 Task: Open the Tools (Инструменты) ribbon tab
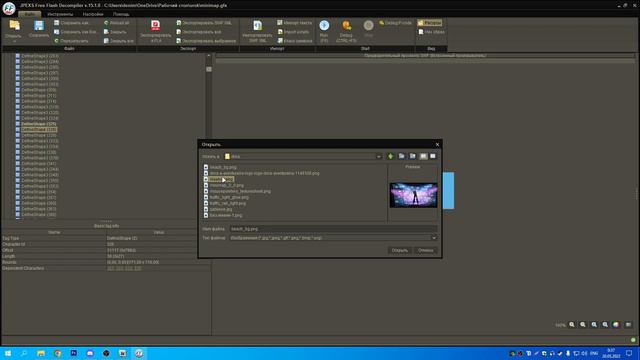tap(60, 14)
